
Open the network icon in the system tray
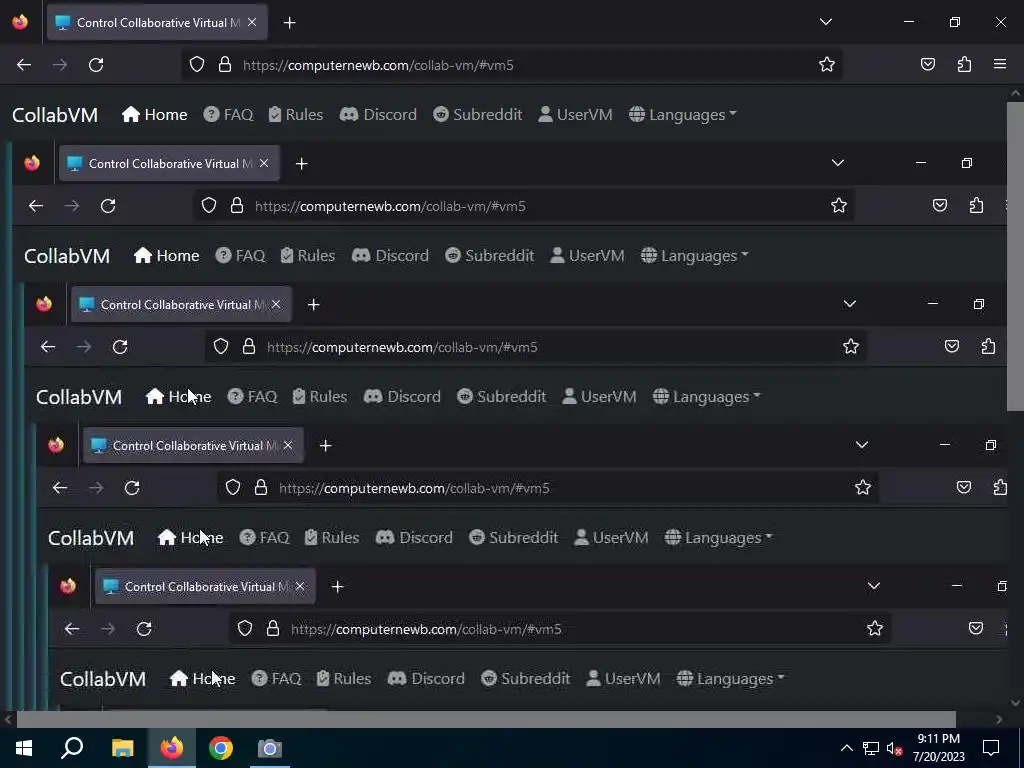coord(871,748)
